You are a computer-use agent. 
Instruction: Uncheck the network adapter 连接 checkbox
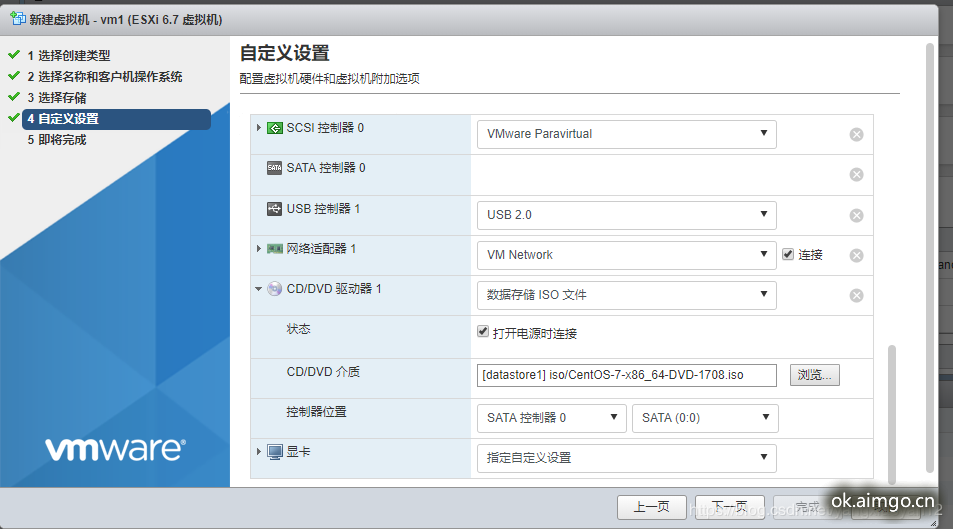tap(788, 254)
